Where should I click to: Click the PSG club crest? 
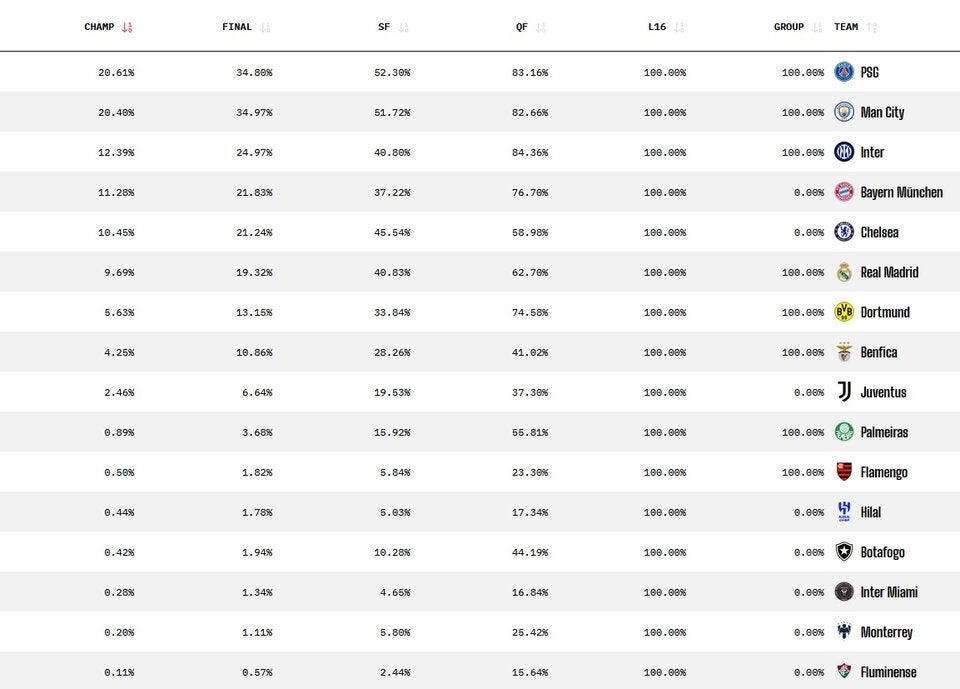click(x=844, y=72)
